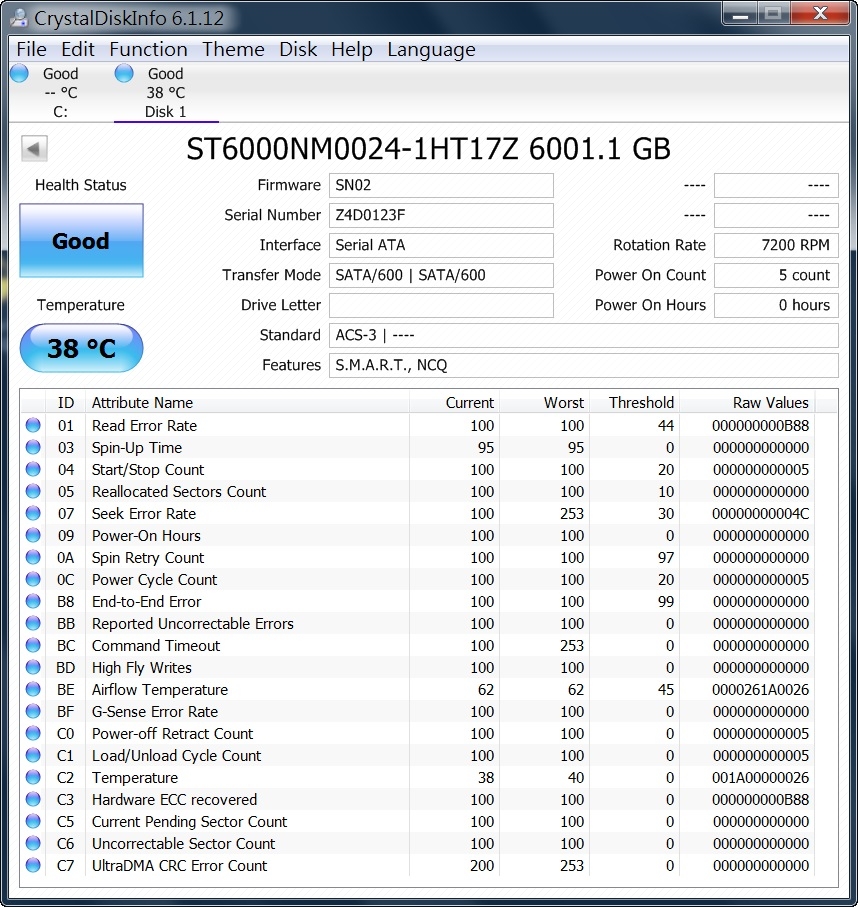This screenshot has height=907, width=858.
Task: Close the CrystalDiskInfo window
Action: tap(820, 14)
